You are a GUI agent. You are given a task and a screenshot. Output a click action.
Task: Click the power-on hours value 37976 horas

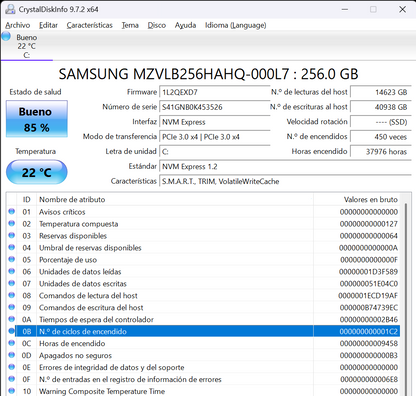click(x=381, y=152)
